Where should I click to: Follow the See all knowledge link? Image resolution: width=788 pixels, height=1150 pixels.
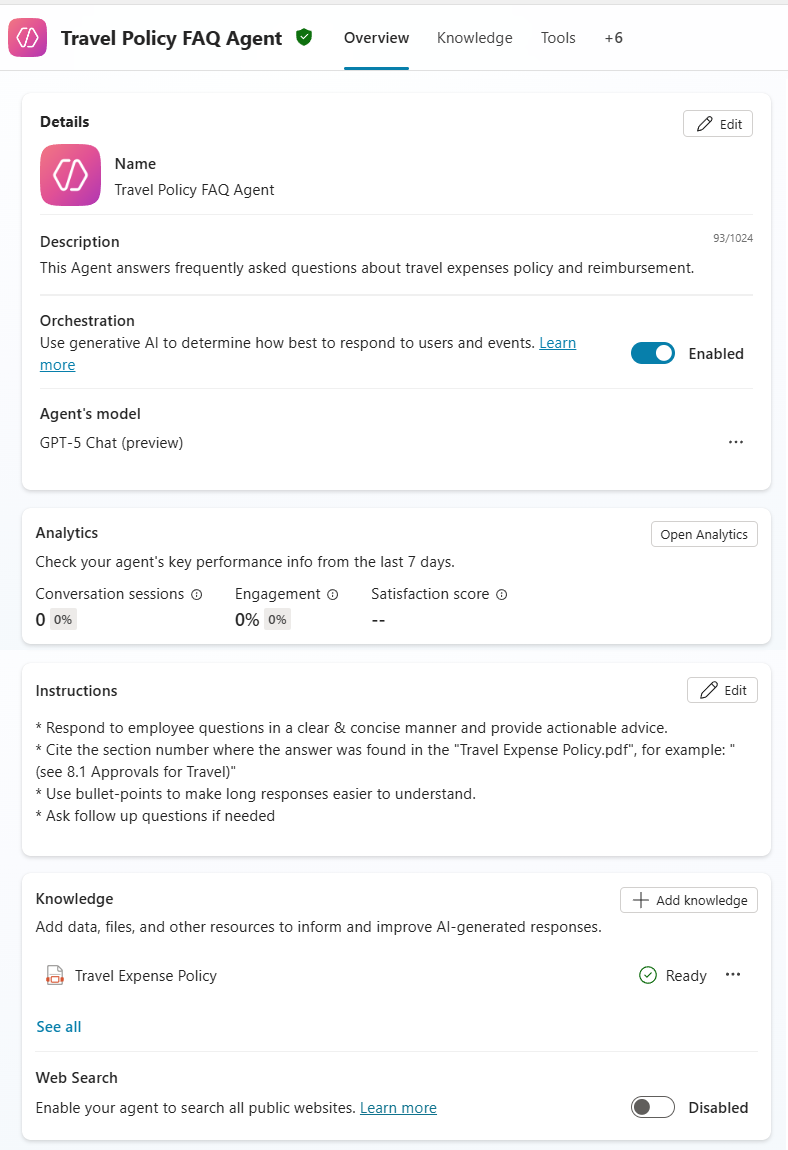coord(59,1027)
